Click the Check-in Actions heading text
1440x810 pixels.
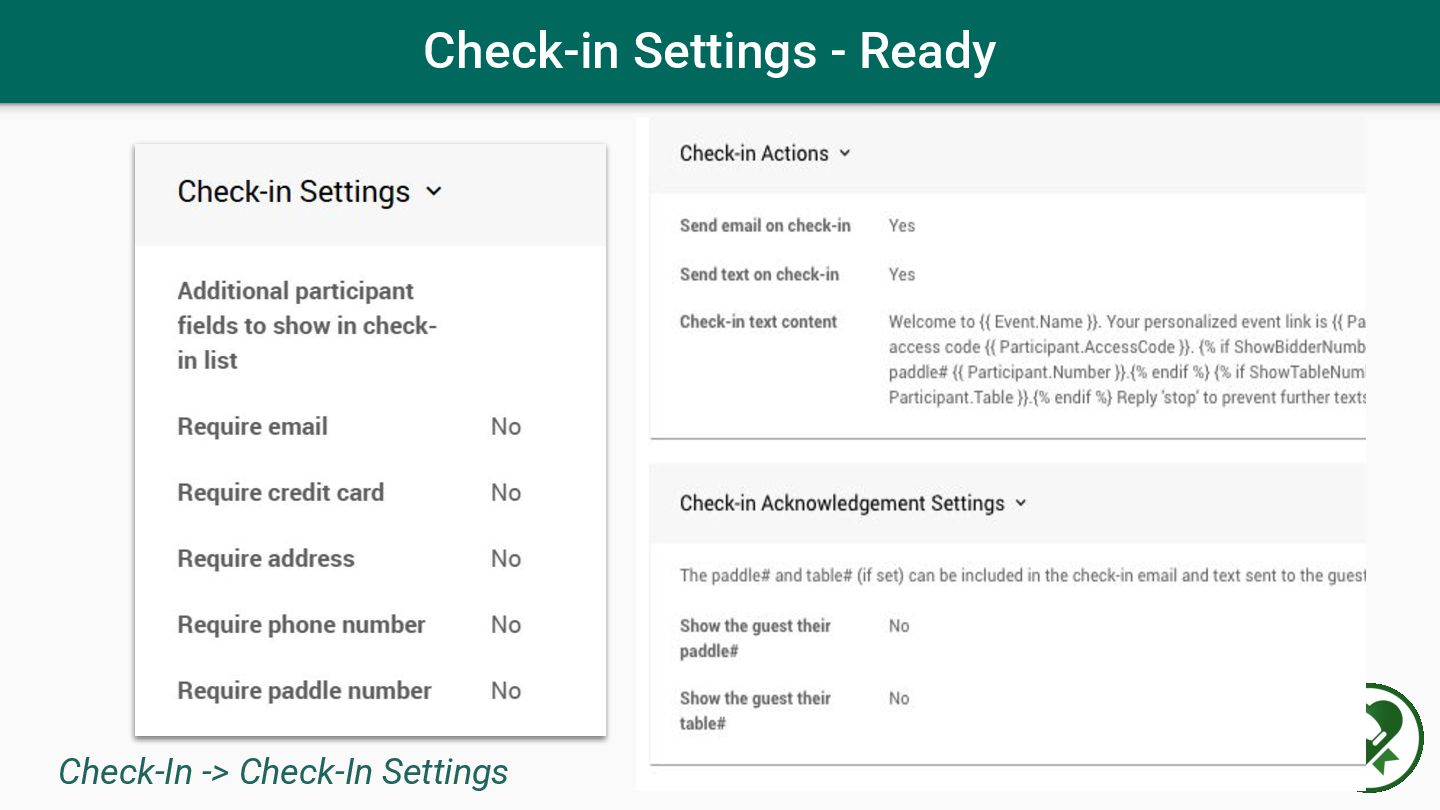click(x=754, y=154)
